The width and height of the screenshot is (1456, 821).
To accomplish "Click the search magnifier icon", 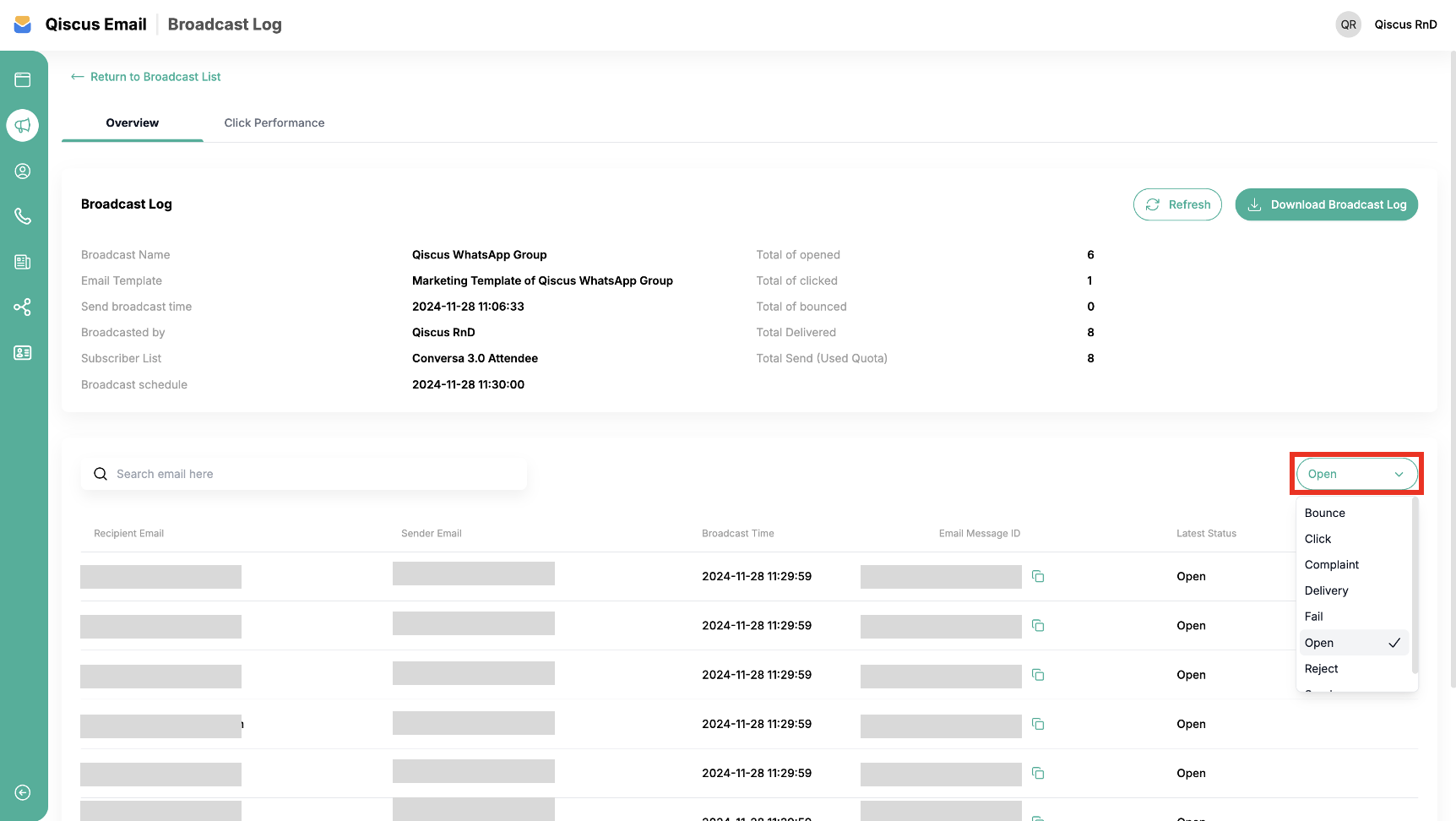I will (101, 474).
